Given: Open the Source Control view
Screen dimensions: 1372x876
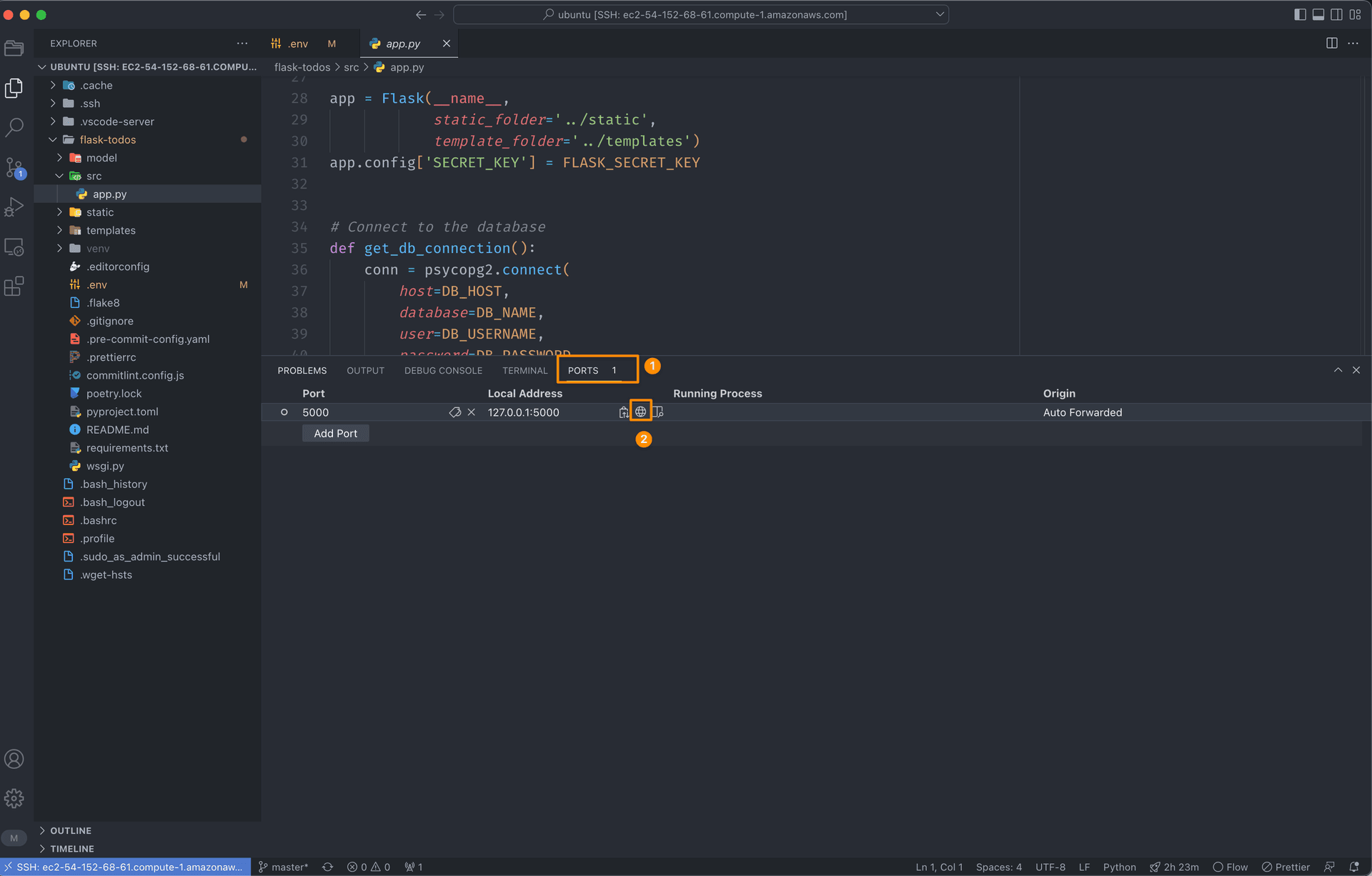Looking at the screenshot, I should click(14, 167).
